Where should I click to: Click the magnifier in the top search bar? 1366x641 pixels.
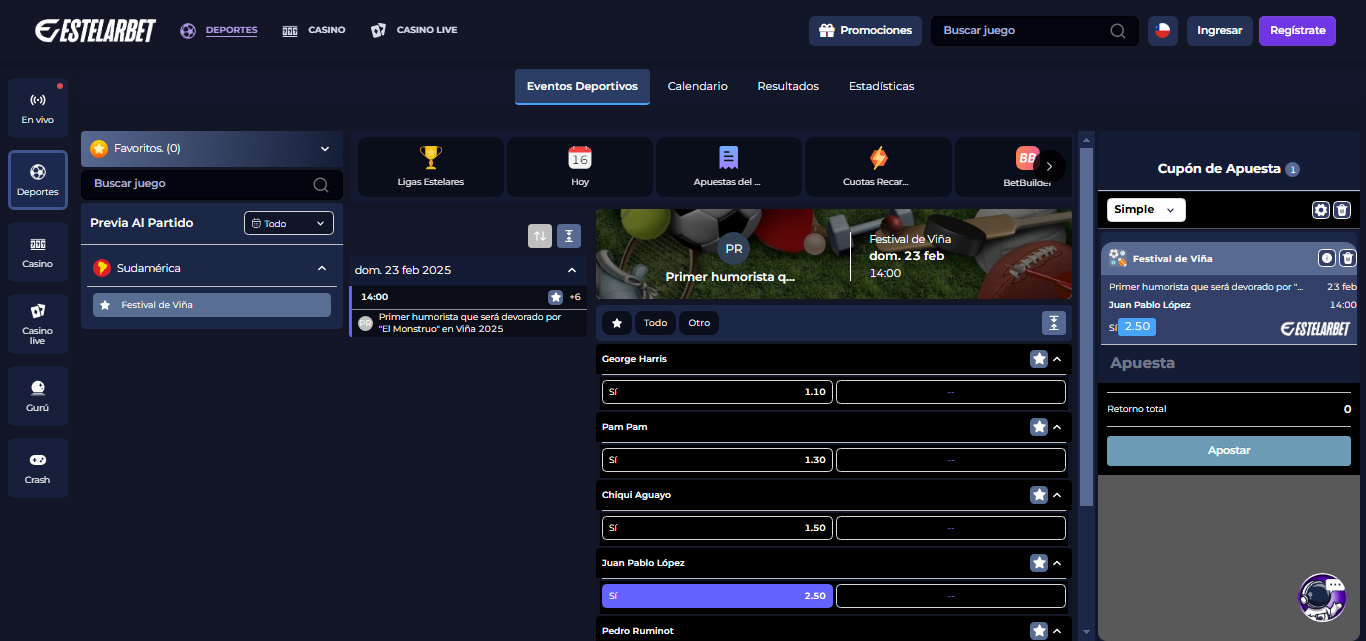(x=1118, y=31)
